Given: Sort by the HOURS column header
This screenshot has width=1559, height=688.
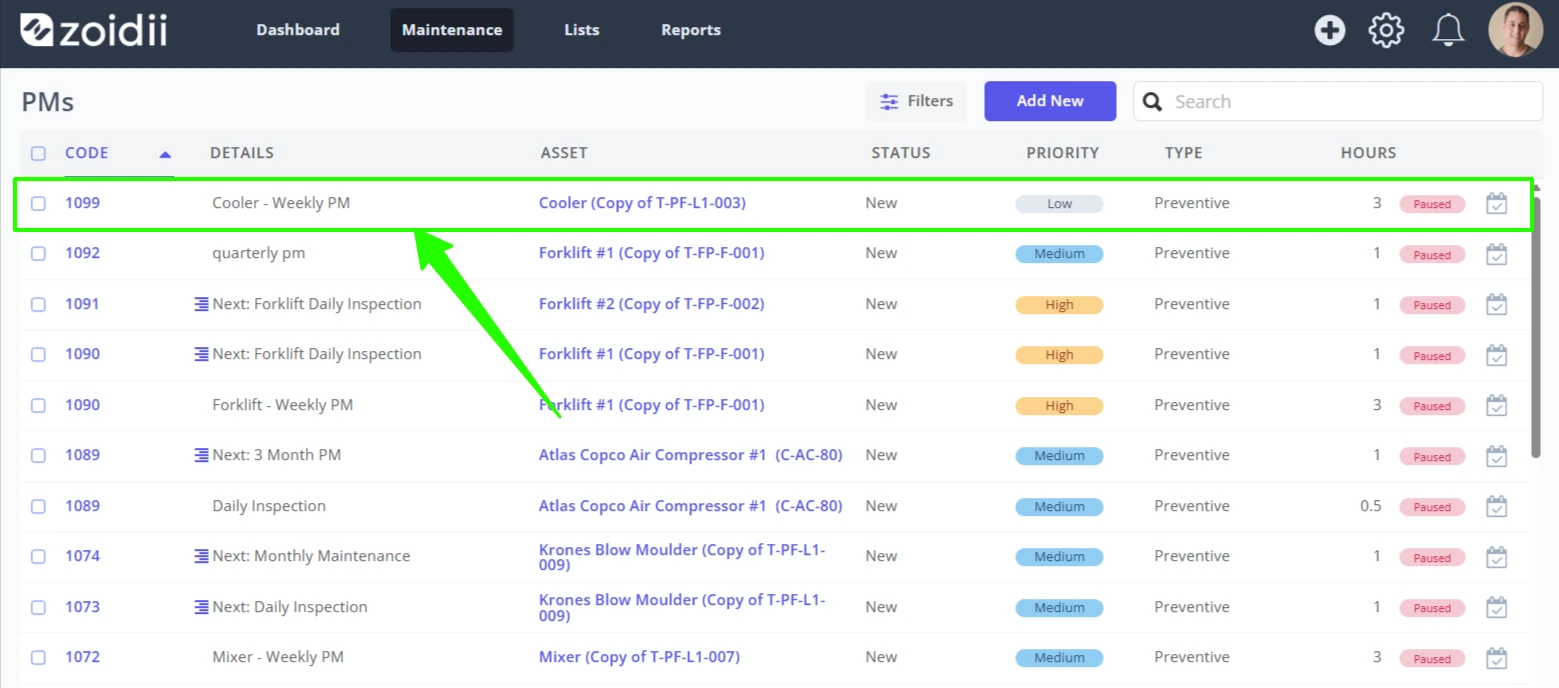Looking at the screenshot, I should (1368, 153).
